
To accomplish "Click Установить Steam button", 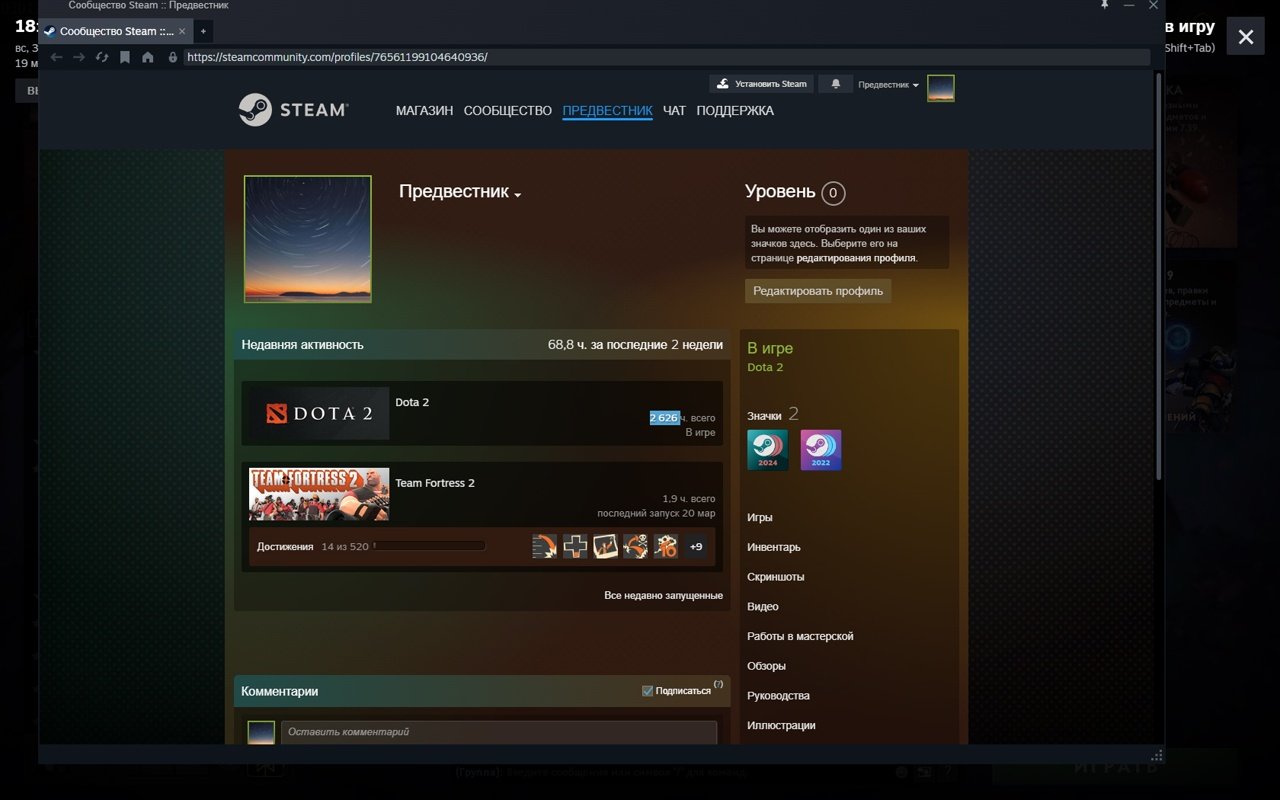I will (761, 84).
